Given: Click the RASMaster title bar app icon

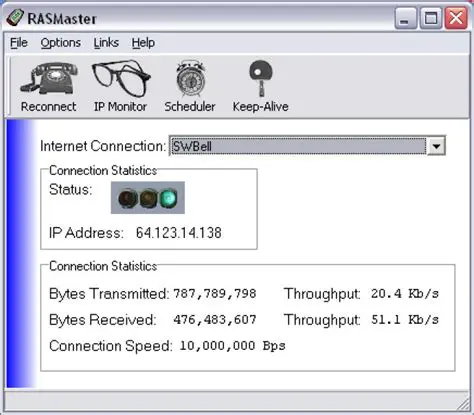Looking at the screenshot, I should tap(15, 17).
